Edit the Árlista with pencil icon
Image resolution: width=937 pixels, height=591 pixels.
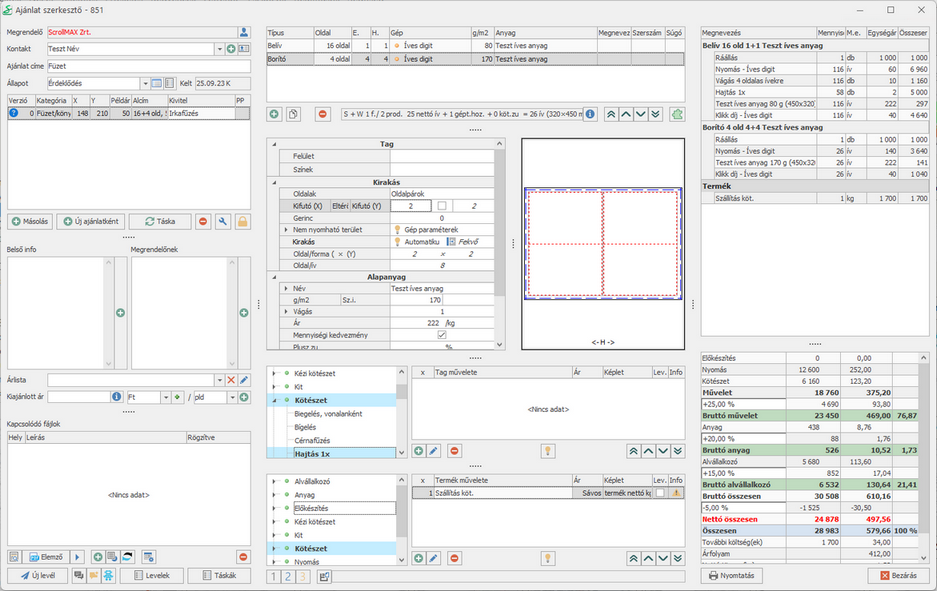coord(244,380)
